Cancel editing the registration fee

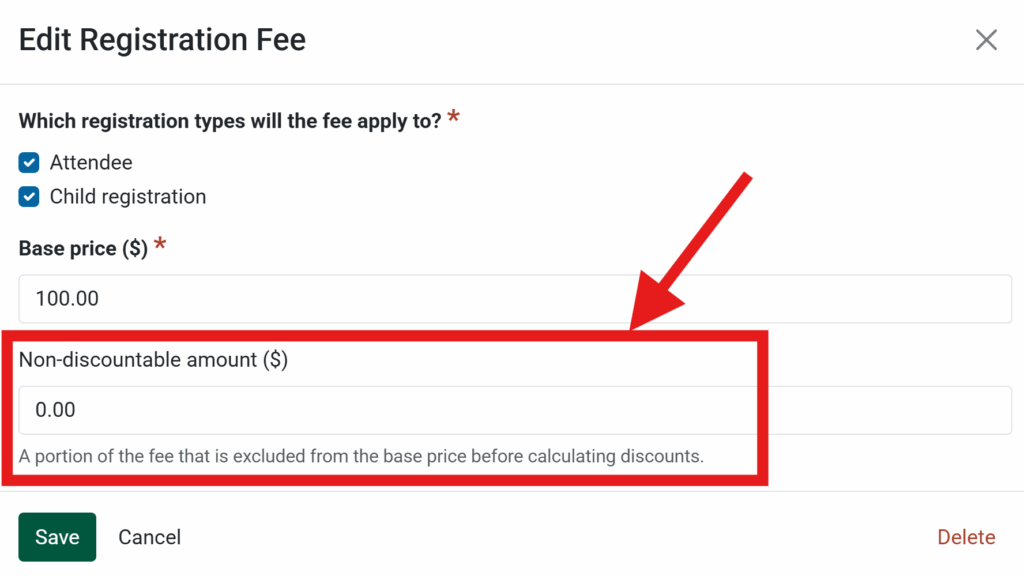coord(149,537)
